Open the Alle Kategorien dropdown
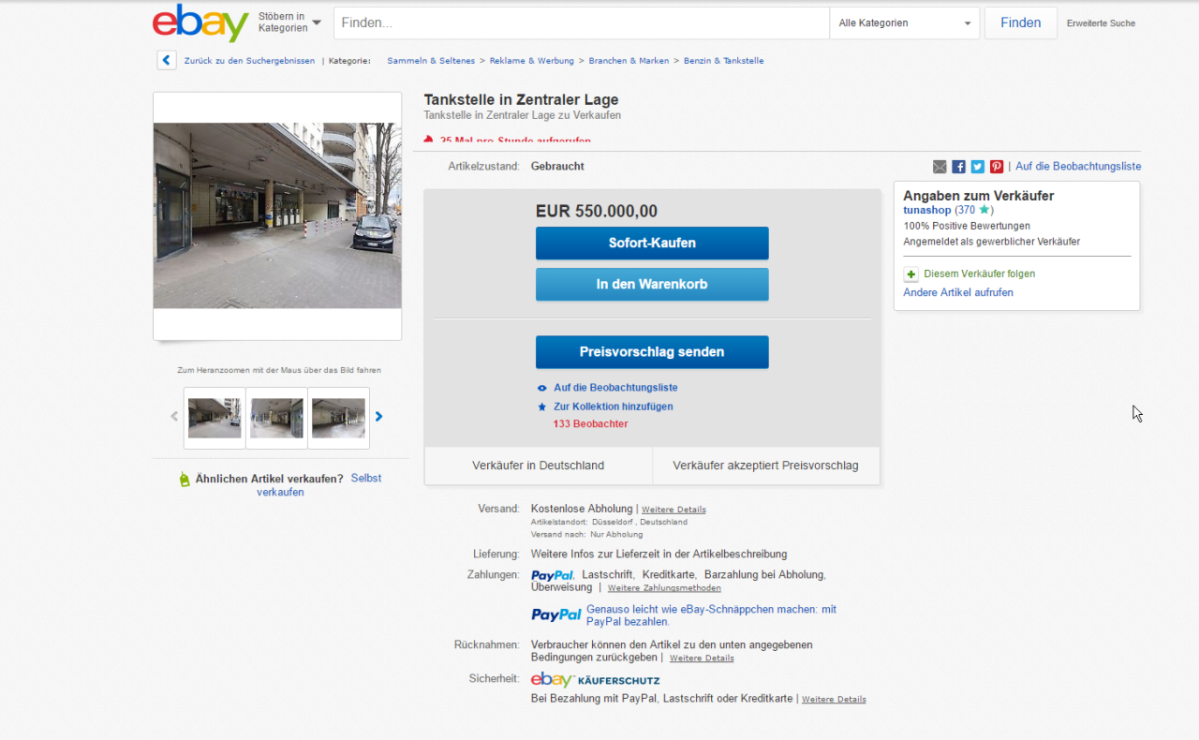 coord(902,23)
